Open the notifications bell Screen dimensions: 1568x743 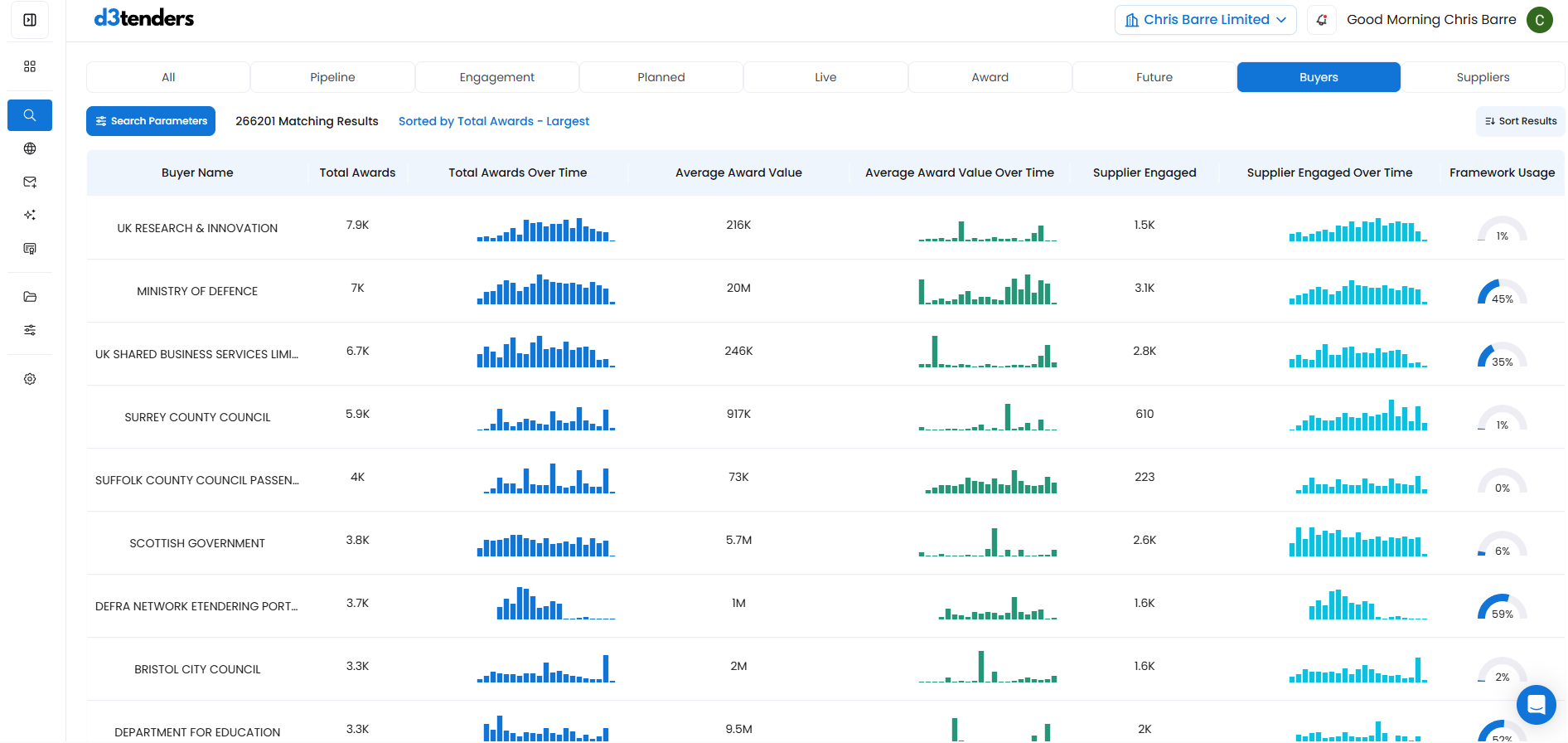click(x=1322, y=20)
